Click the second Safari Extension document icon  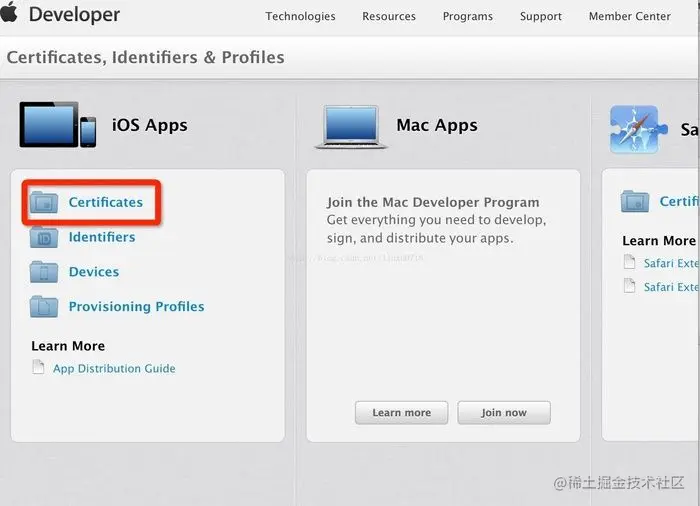pos(629,285)
